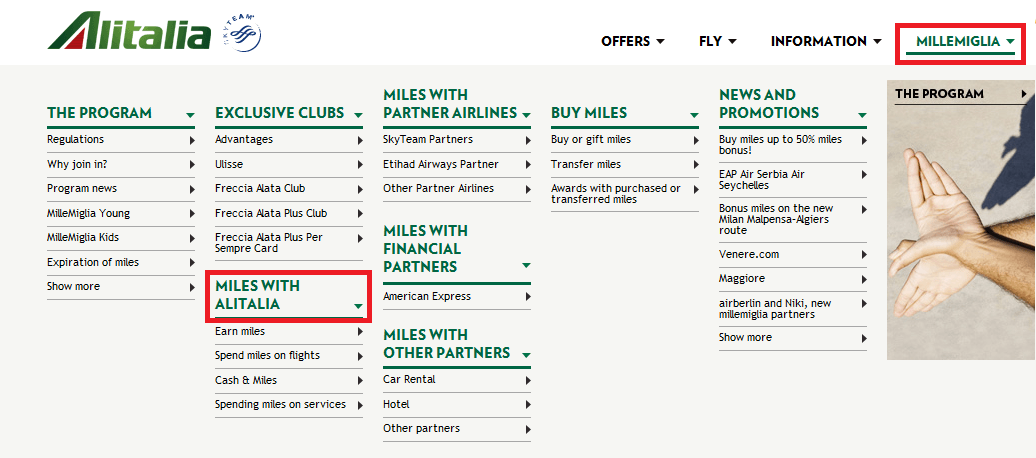Open the Earn miles link
The image size is (1036, 458).
coord(240,331)
